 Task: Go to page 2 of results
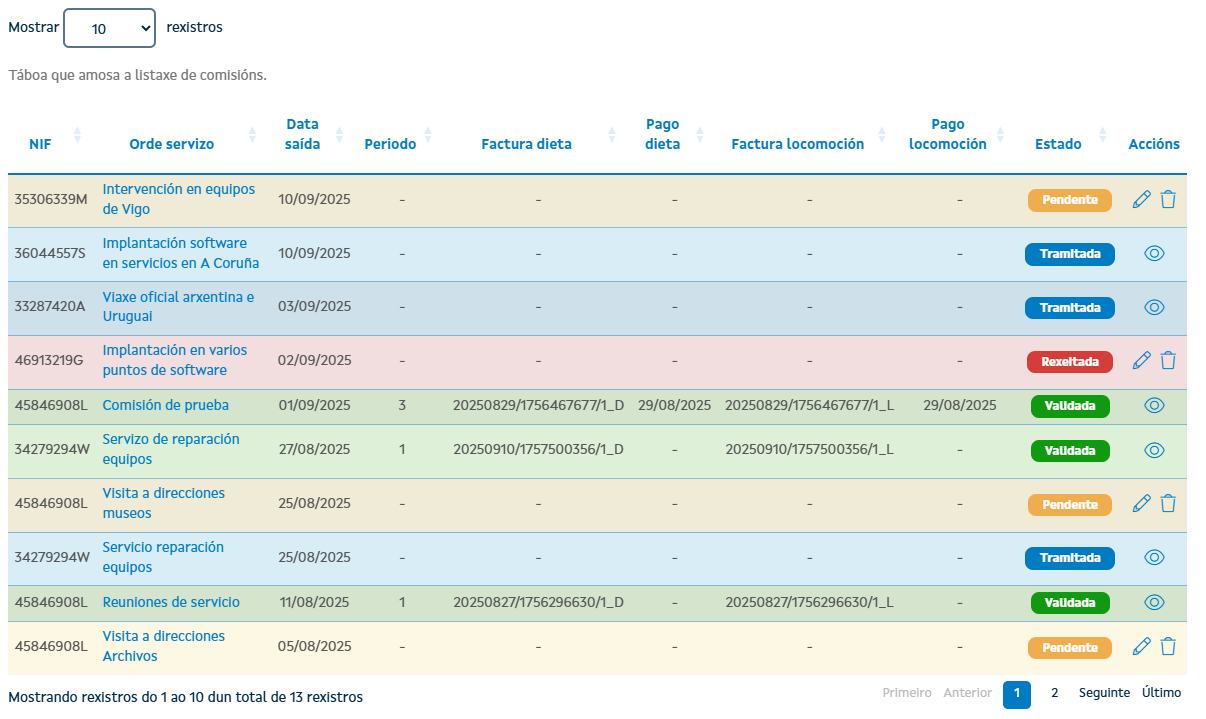(x=1054, y=693)
